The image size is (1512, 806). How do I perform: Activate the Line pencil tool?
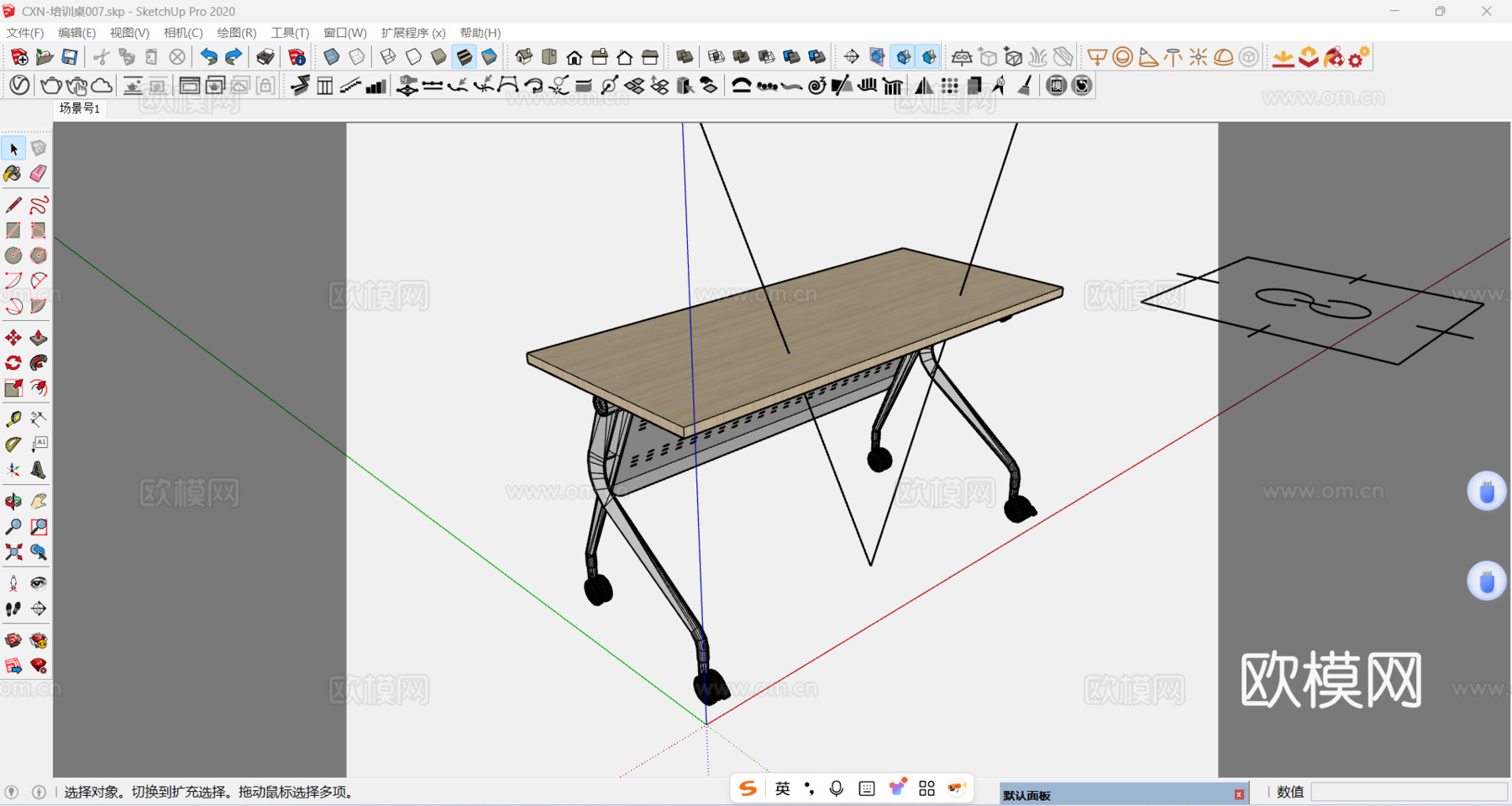click(x=13, y=205)
